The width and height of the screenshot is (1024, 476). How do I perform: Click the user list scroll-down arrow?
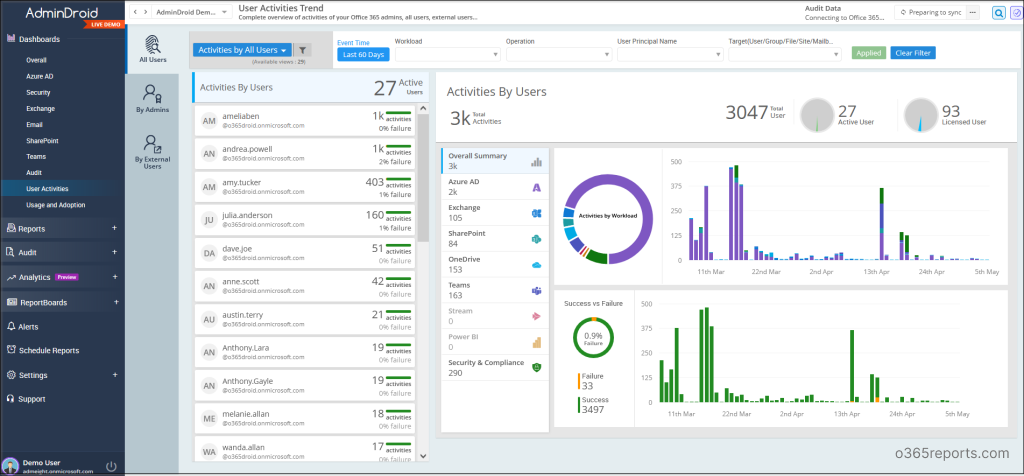(x=423, y=456)
